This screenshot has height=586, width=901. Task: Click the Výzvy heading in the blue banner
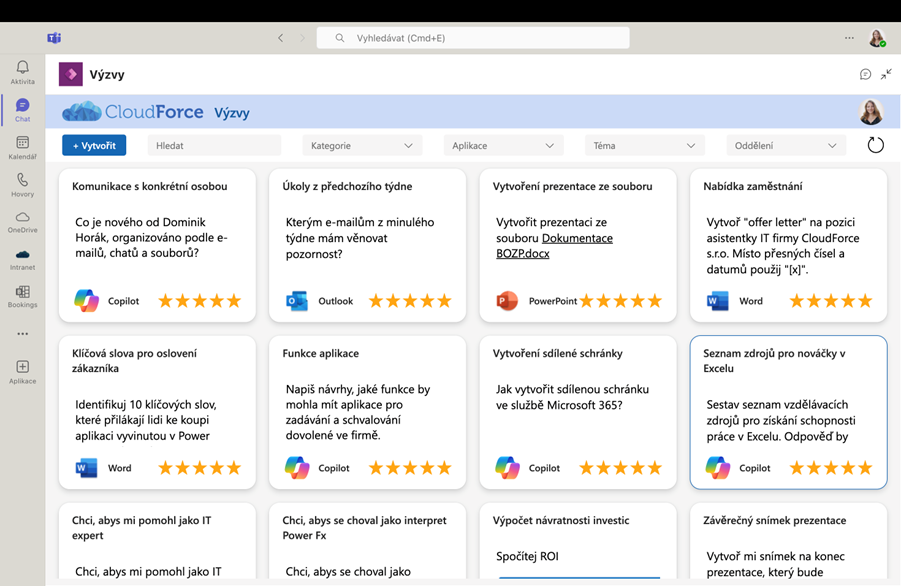232,113
